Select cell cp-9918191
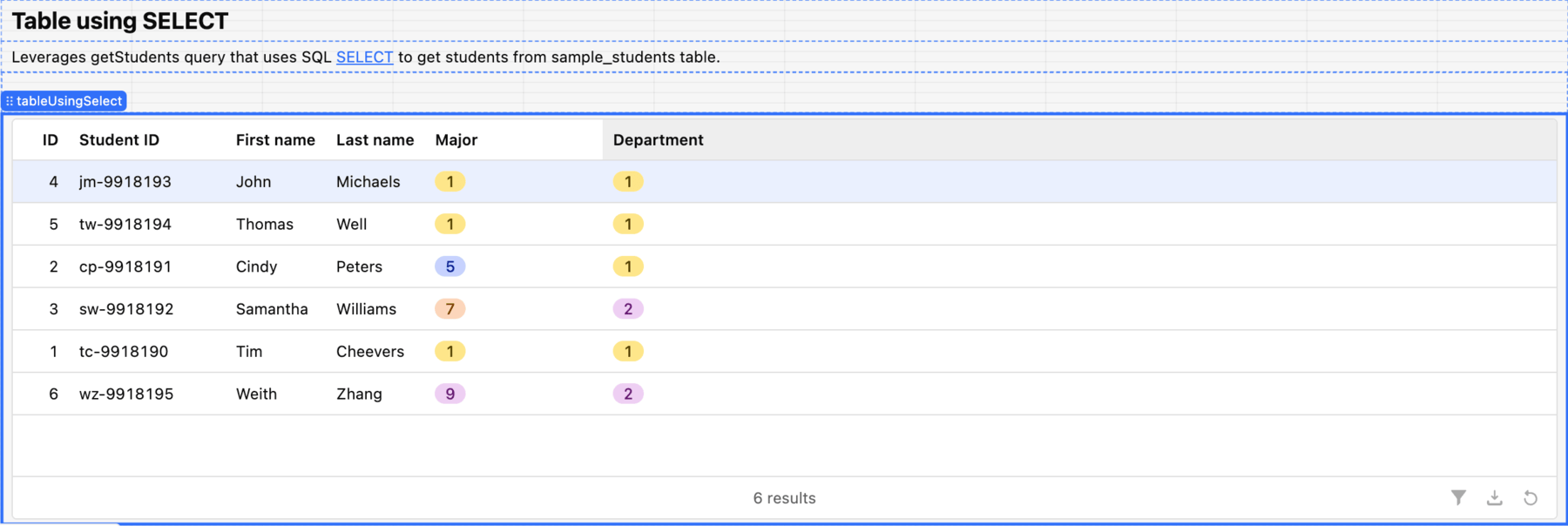Screen dimensions: 1568x526 pos(125,266)
